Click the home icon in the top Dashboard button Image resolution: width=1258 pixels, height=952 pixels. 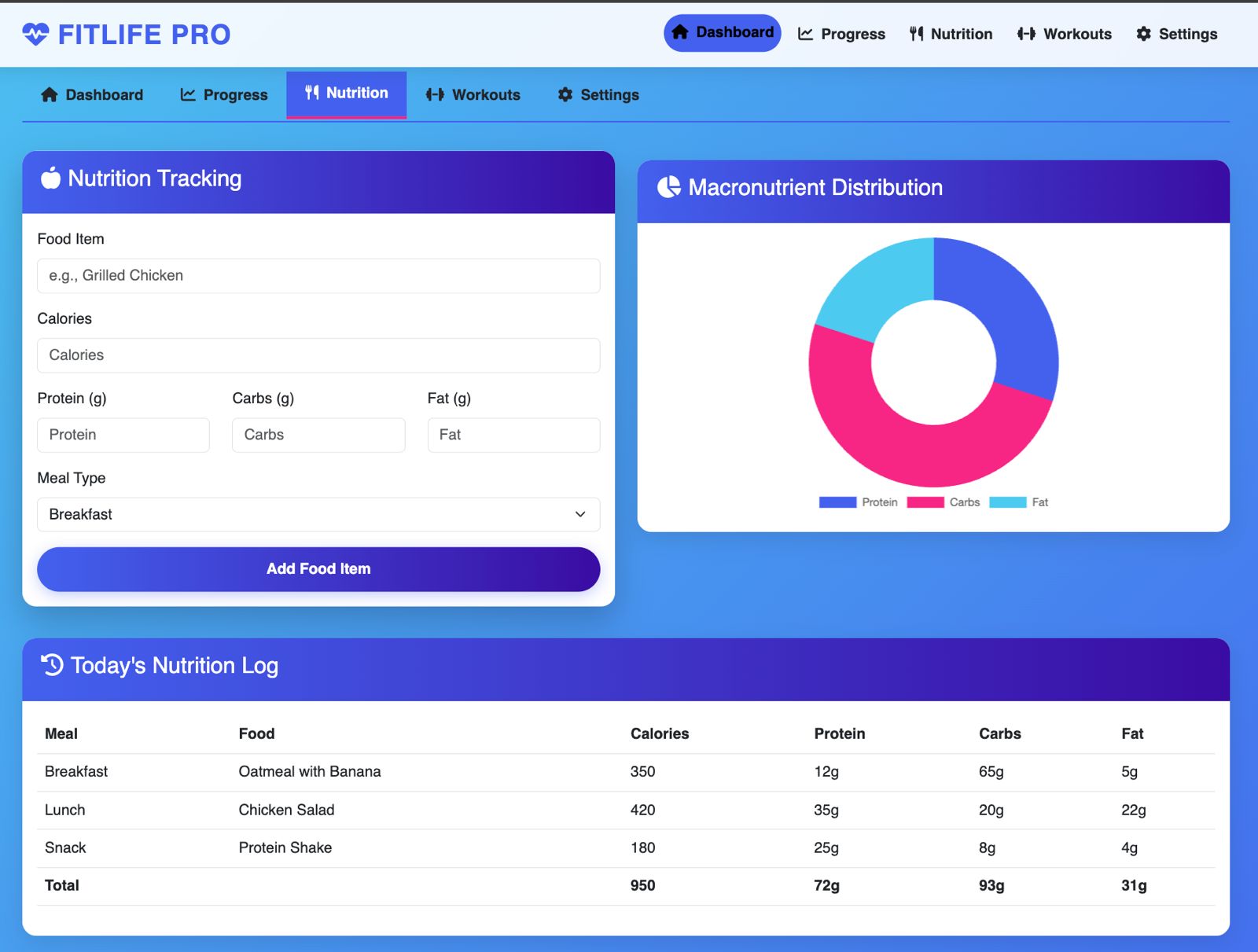click(680, 32)
